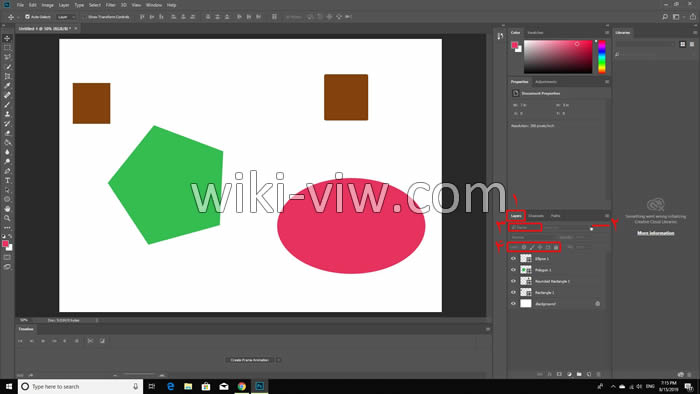Select the Type tool

click(7, 180)
